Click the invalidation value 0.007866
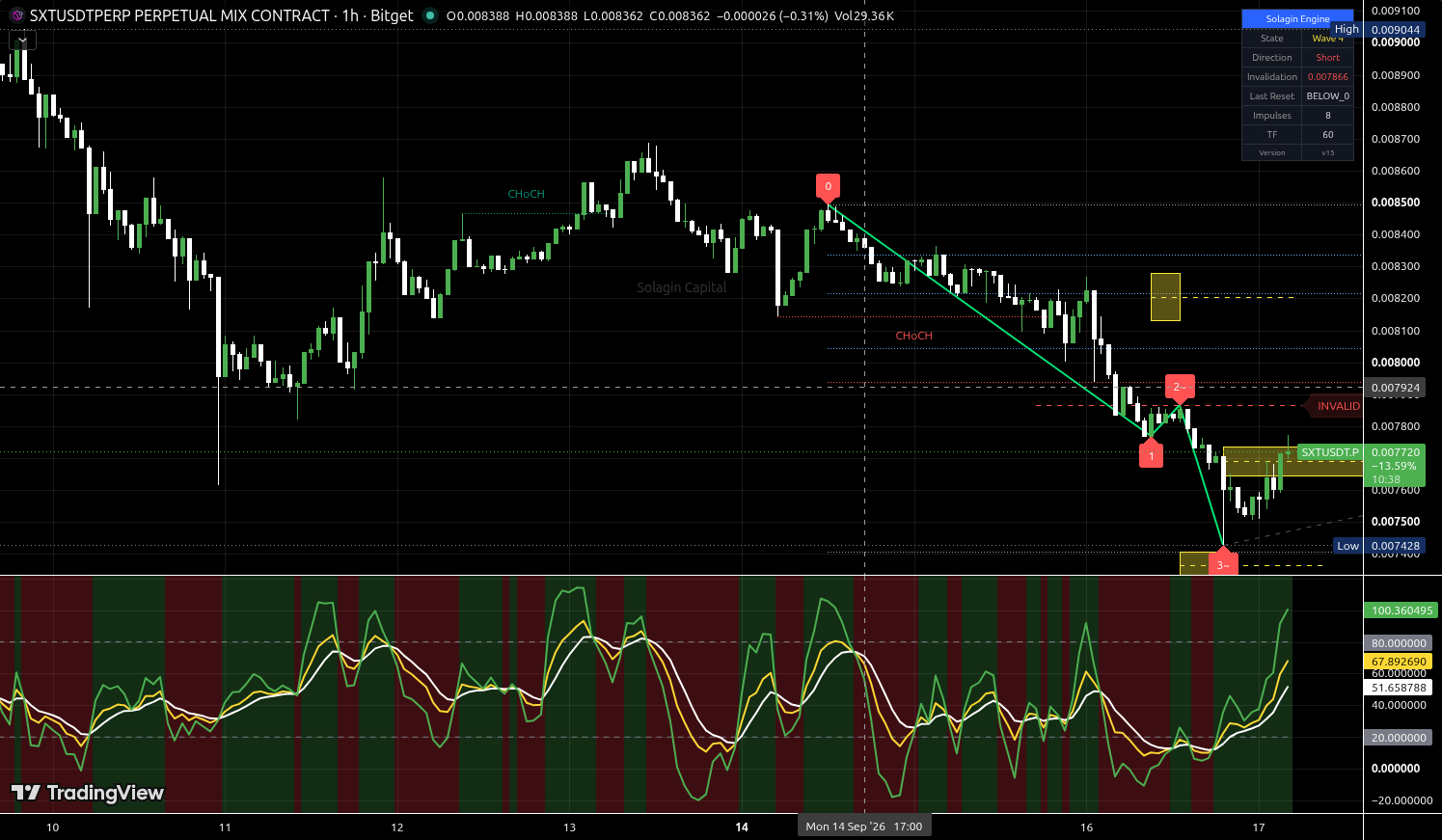 [x=1327, y=77]
